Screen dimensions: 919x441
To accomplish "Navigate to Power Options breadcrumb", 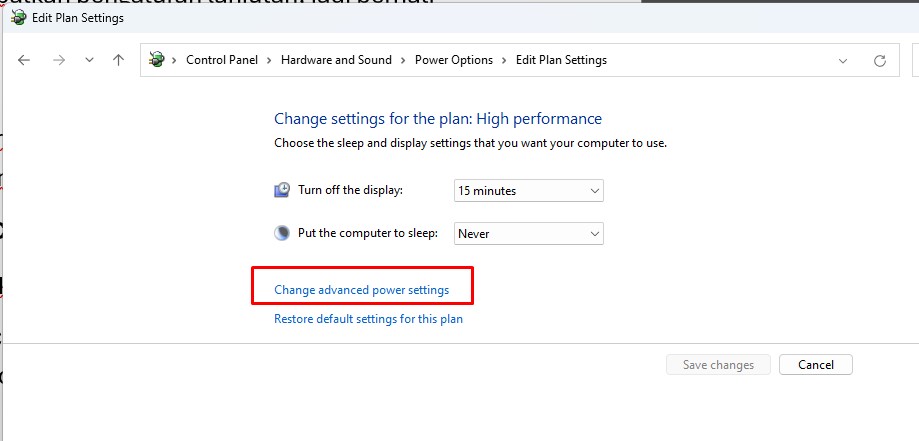I will [x=454, y=60].
